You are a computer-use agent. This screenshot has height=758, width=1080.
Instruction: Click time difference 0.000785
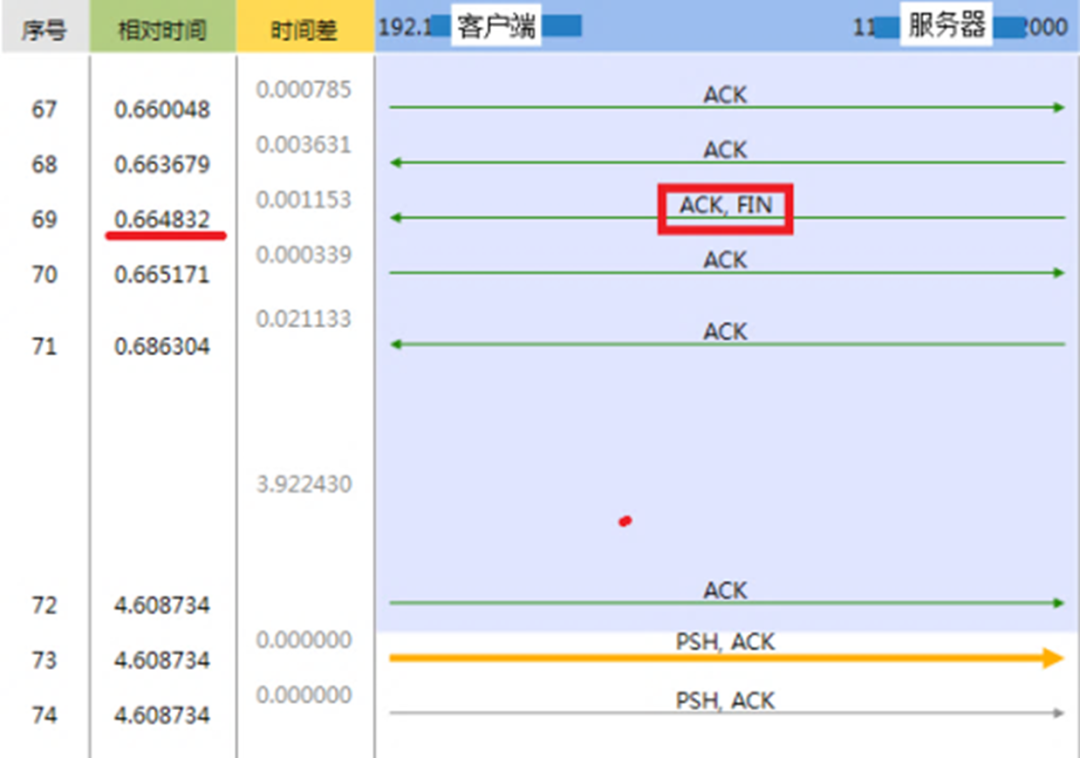[x=304, y=90]
